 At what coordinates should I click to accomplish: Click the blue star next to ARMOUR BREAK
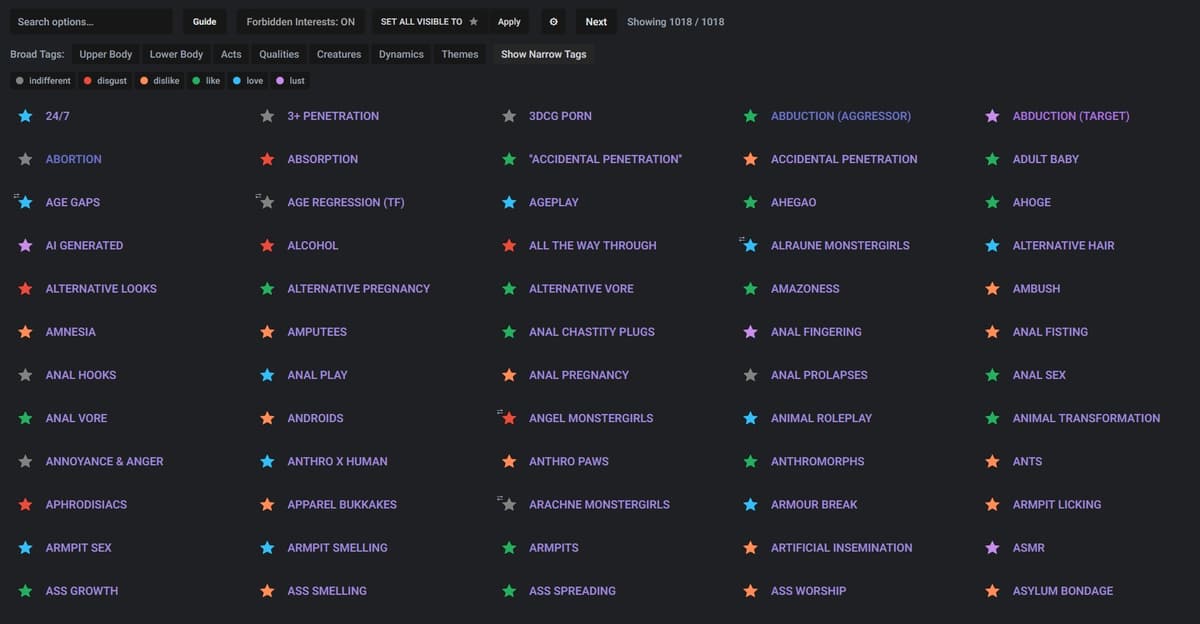point(750,505)
